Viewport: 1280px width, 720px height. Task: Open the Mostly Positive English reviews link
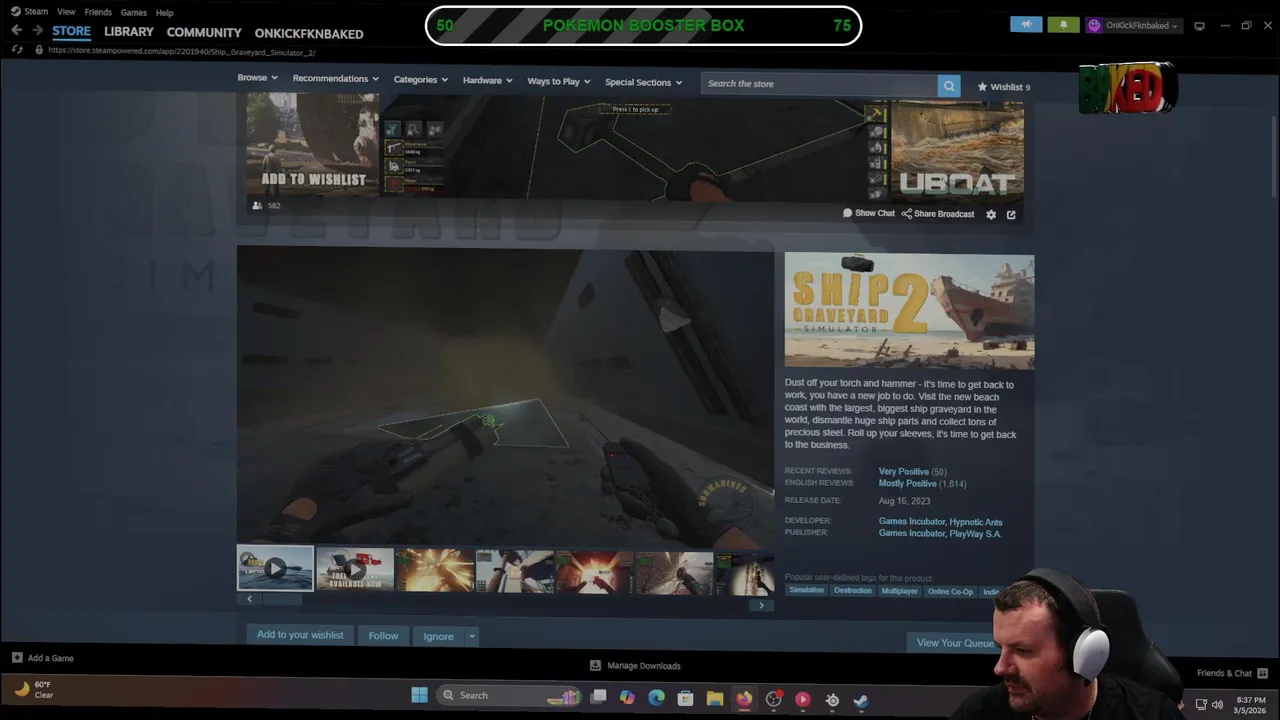click(x=907, y=484)
